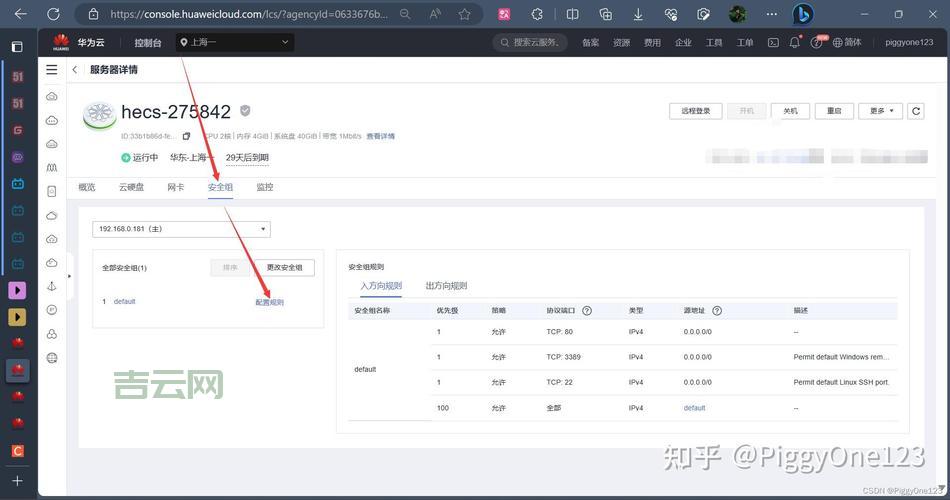The image size is (950, 500).
Task: Expand the 上海一 region dropdown
Action: [234, 42]
